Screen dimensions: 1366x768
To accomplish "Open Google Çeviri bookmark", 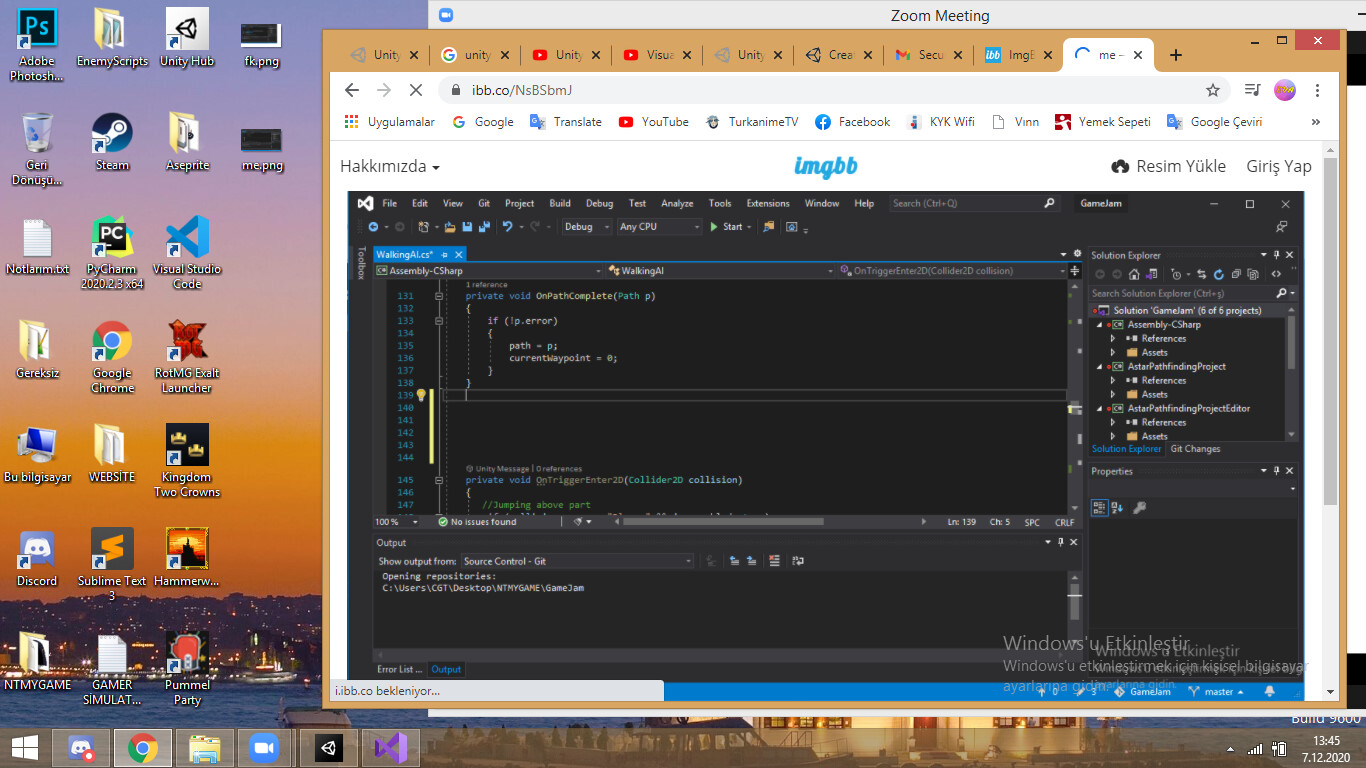I will [x=1213, y=122].
